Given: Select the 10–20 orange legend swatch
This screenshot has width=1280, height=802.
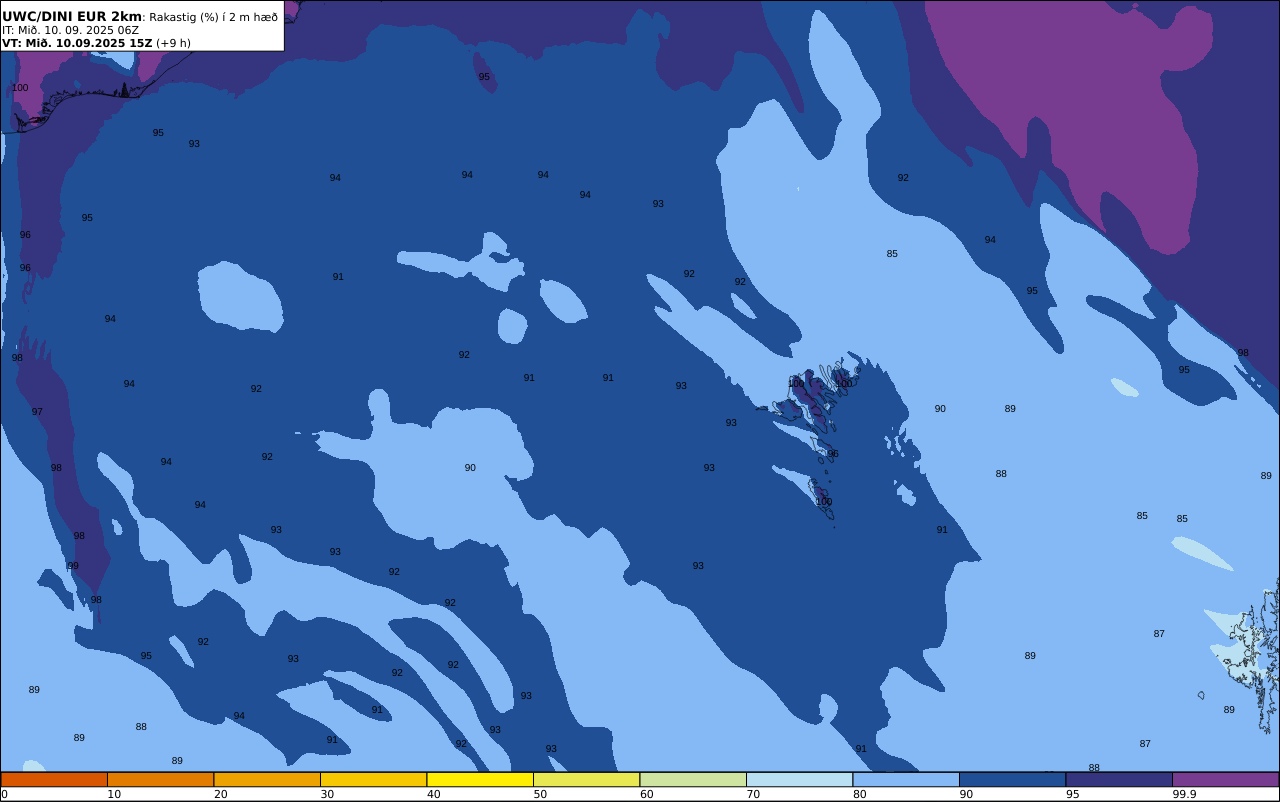Looking at the screenshot, I should pos(160,779).
